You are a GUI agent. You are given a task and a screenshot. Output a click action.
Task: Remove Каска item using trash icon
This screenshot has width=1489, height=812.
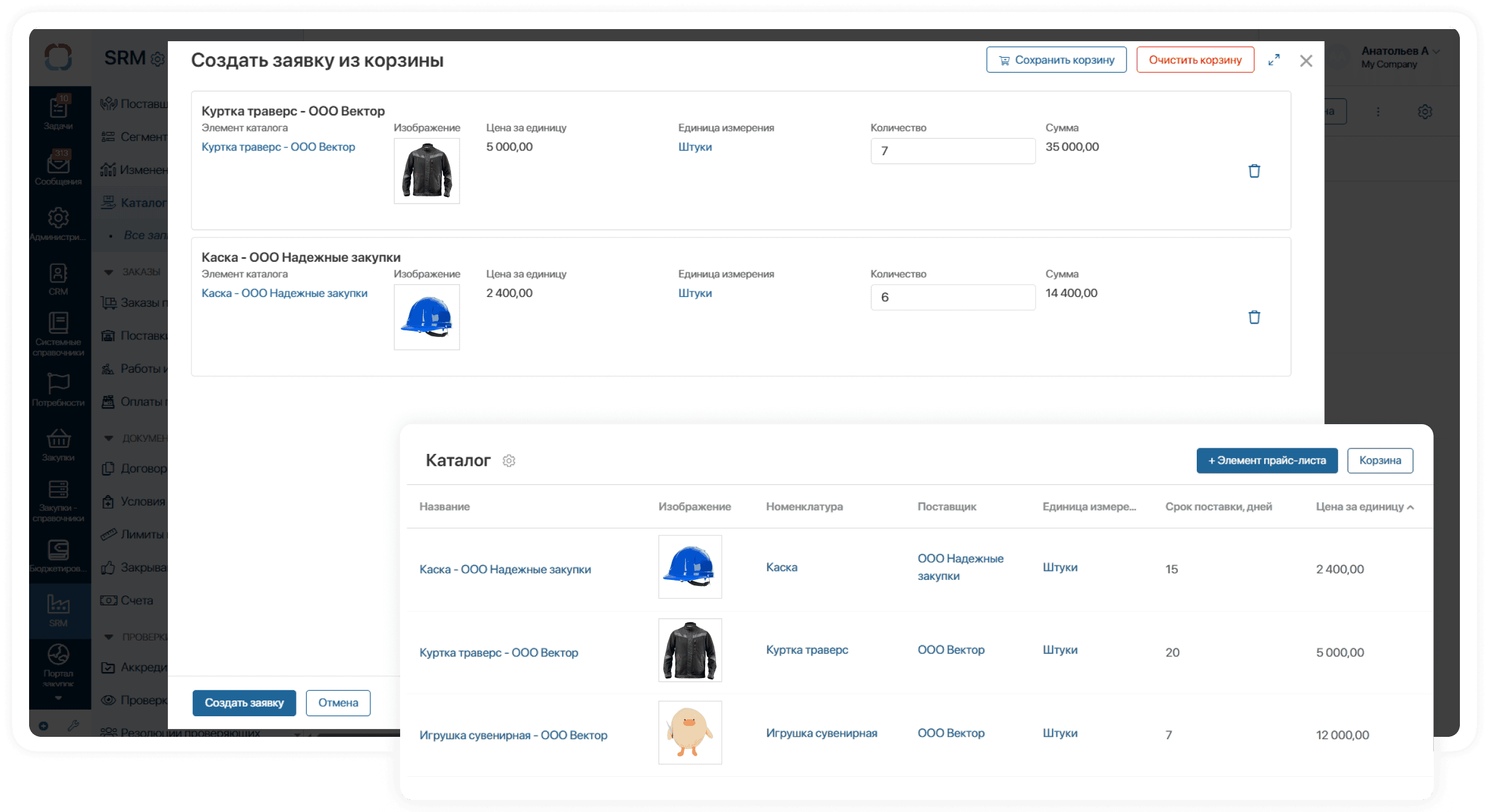click(1254, 317)
